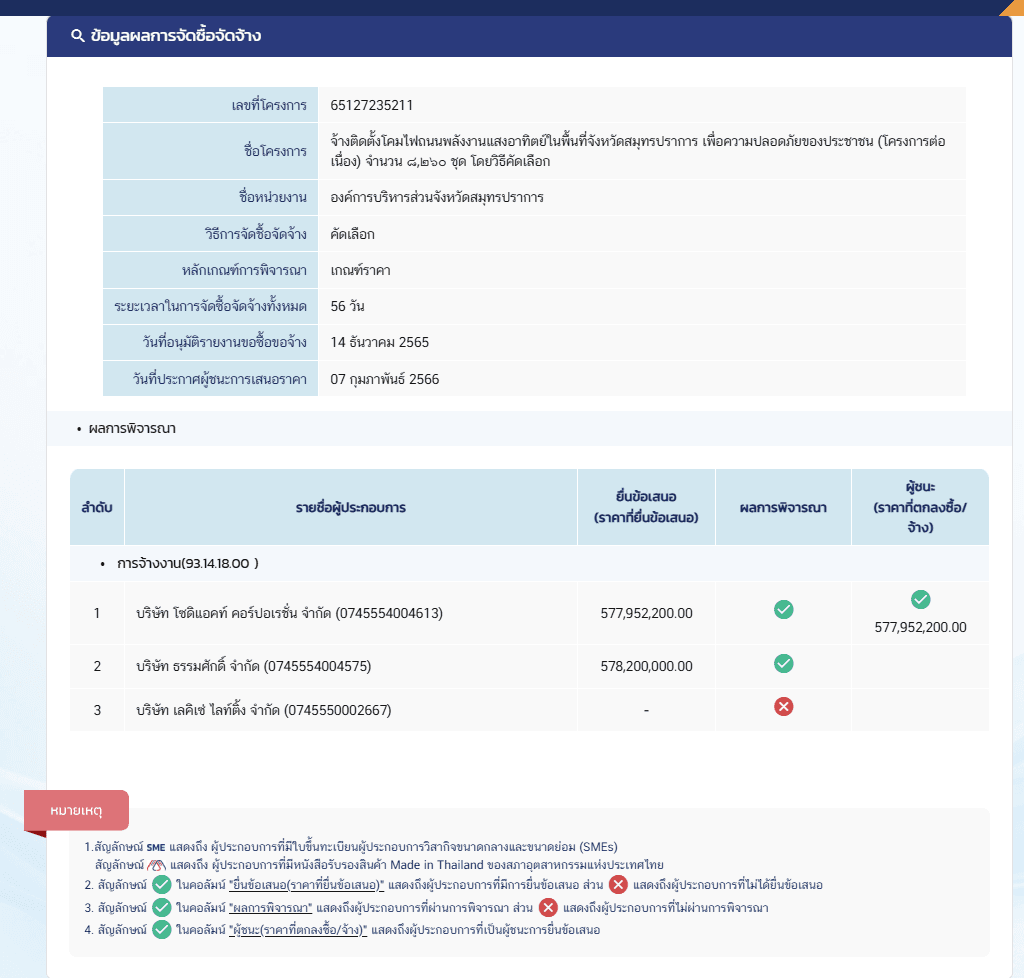Click the green winner check above 577,952,200.00

[920, 599]
